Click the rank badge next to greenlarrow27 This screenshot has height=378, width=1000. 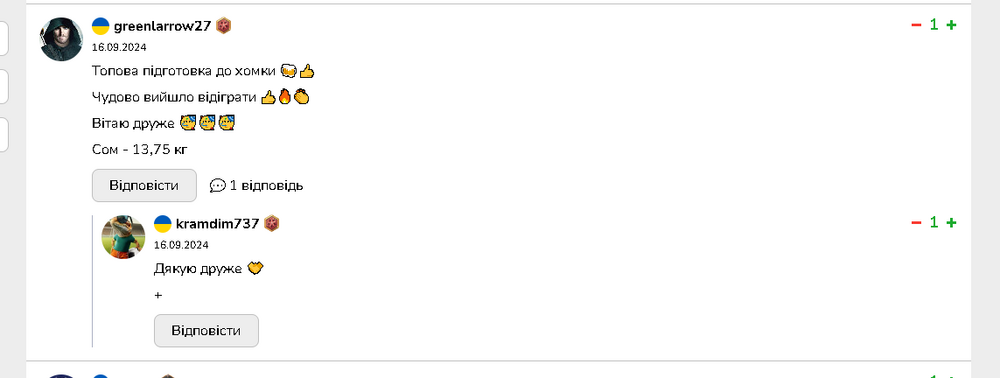(x=223, y=26)
